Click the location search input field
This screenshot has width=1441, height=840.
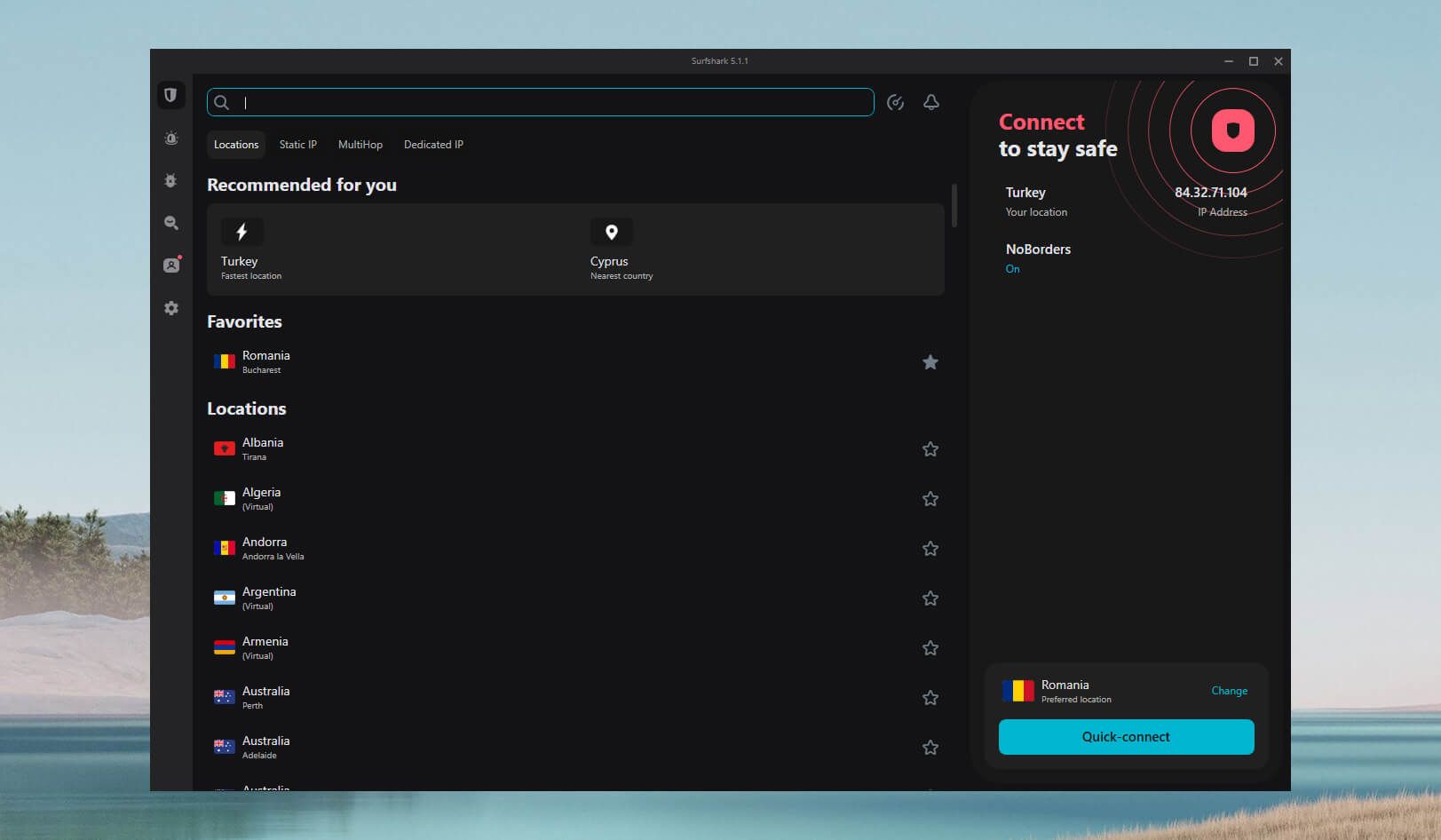pos(541,102)
